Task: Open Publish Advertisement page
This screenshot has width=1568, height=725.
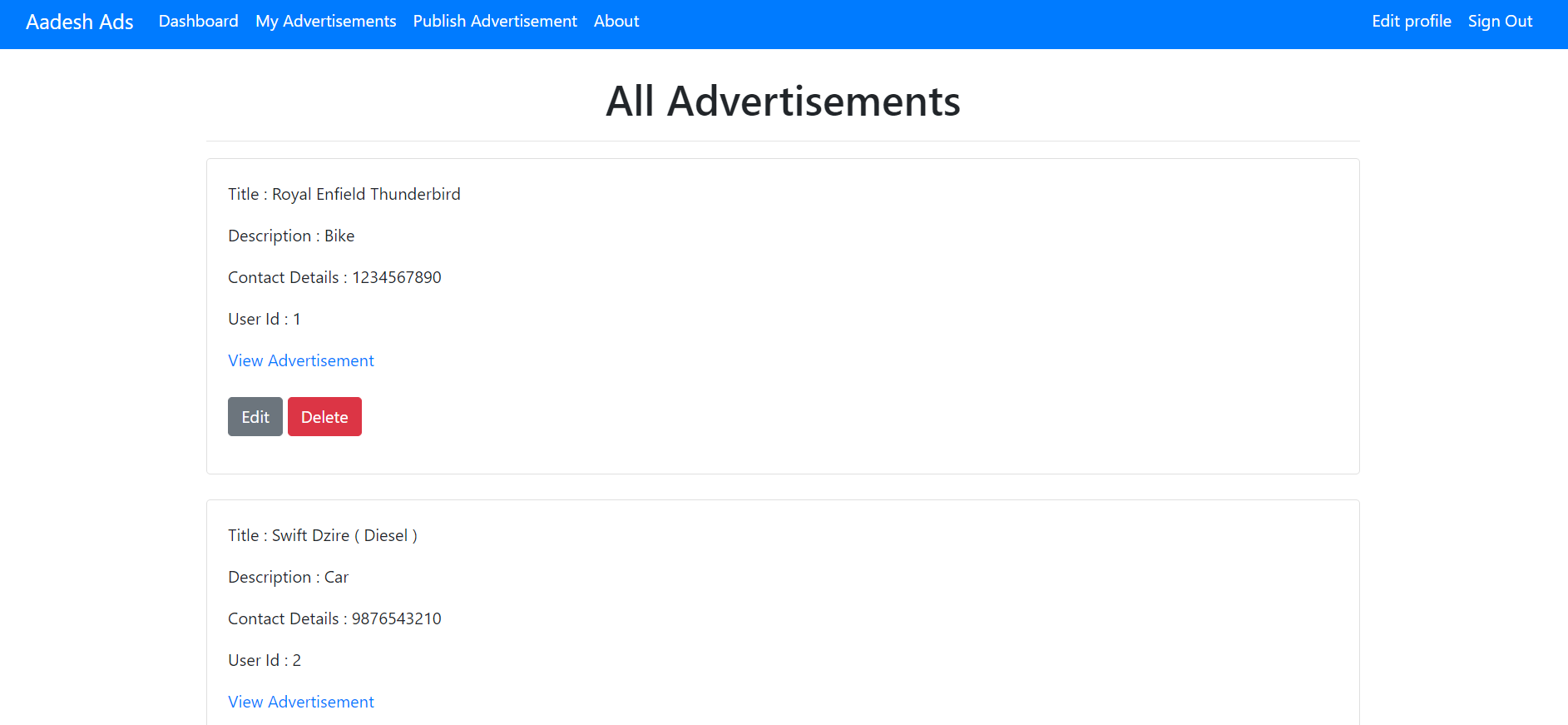Action: (x=495, y=21)
